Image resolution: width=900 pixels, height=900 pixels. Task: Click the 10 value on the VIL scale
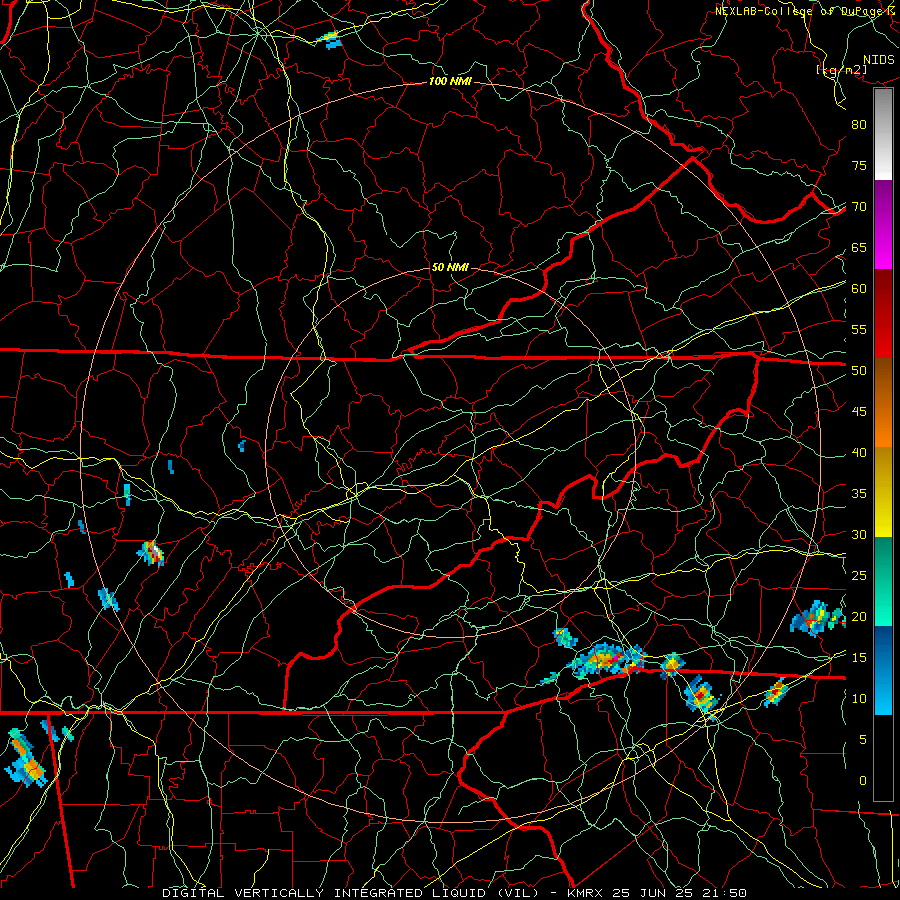[x=859, y=699]
